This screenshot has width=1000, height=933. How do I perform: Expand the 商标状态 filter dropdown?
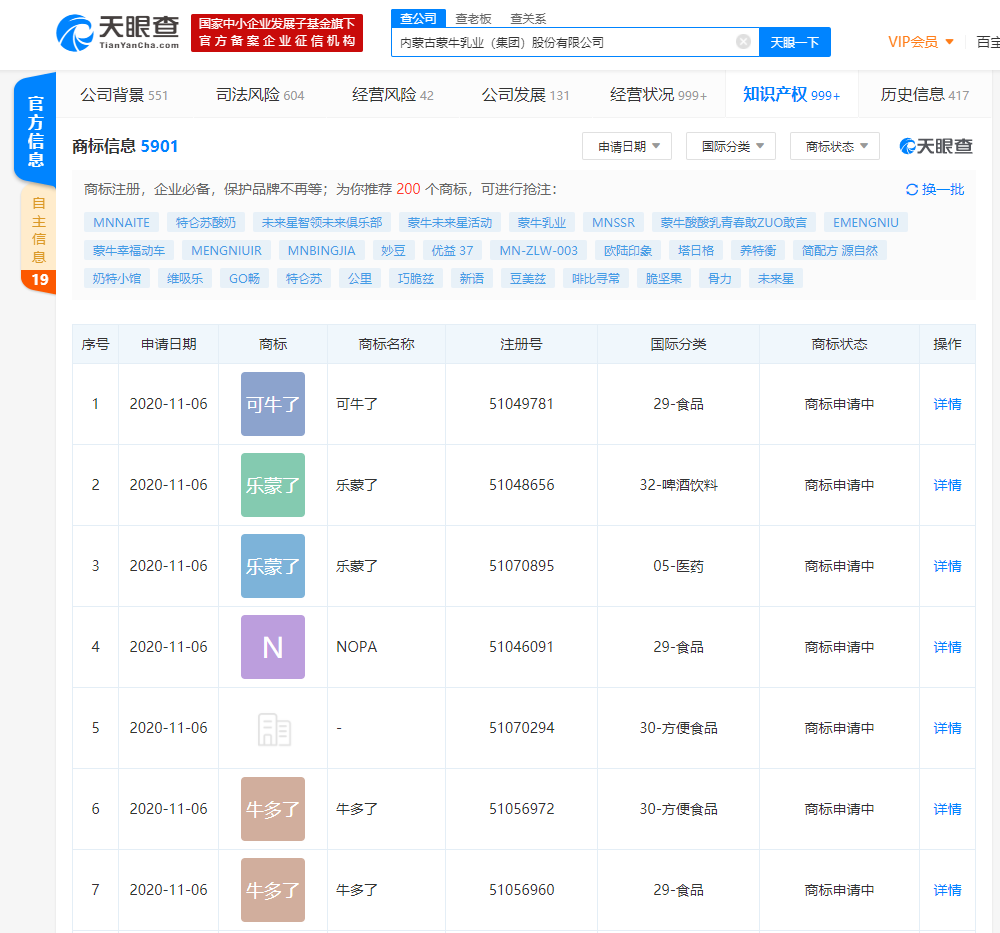tap(835, 146)
